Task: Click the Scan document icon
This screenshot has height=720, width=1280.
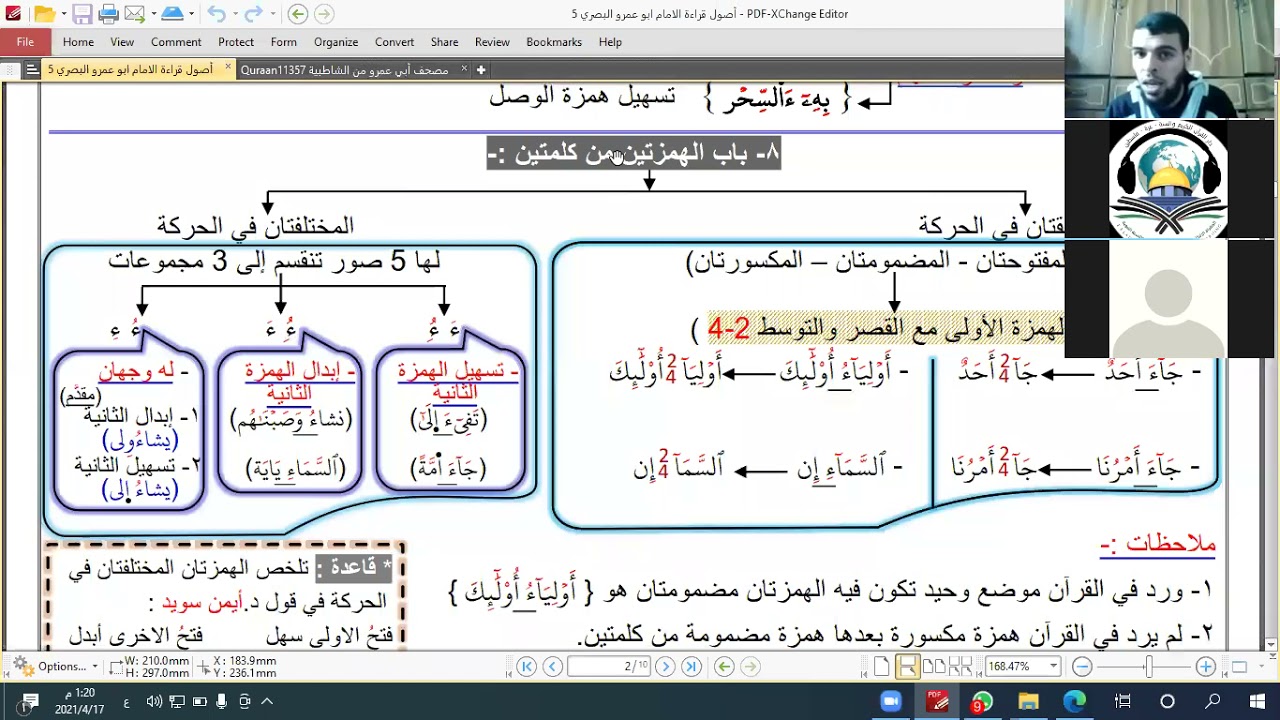Action: [x=172, y=14]
